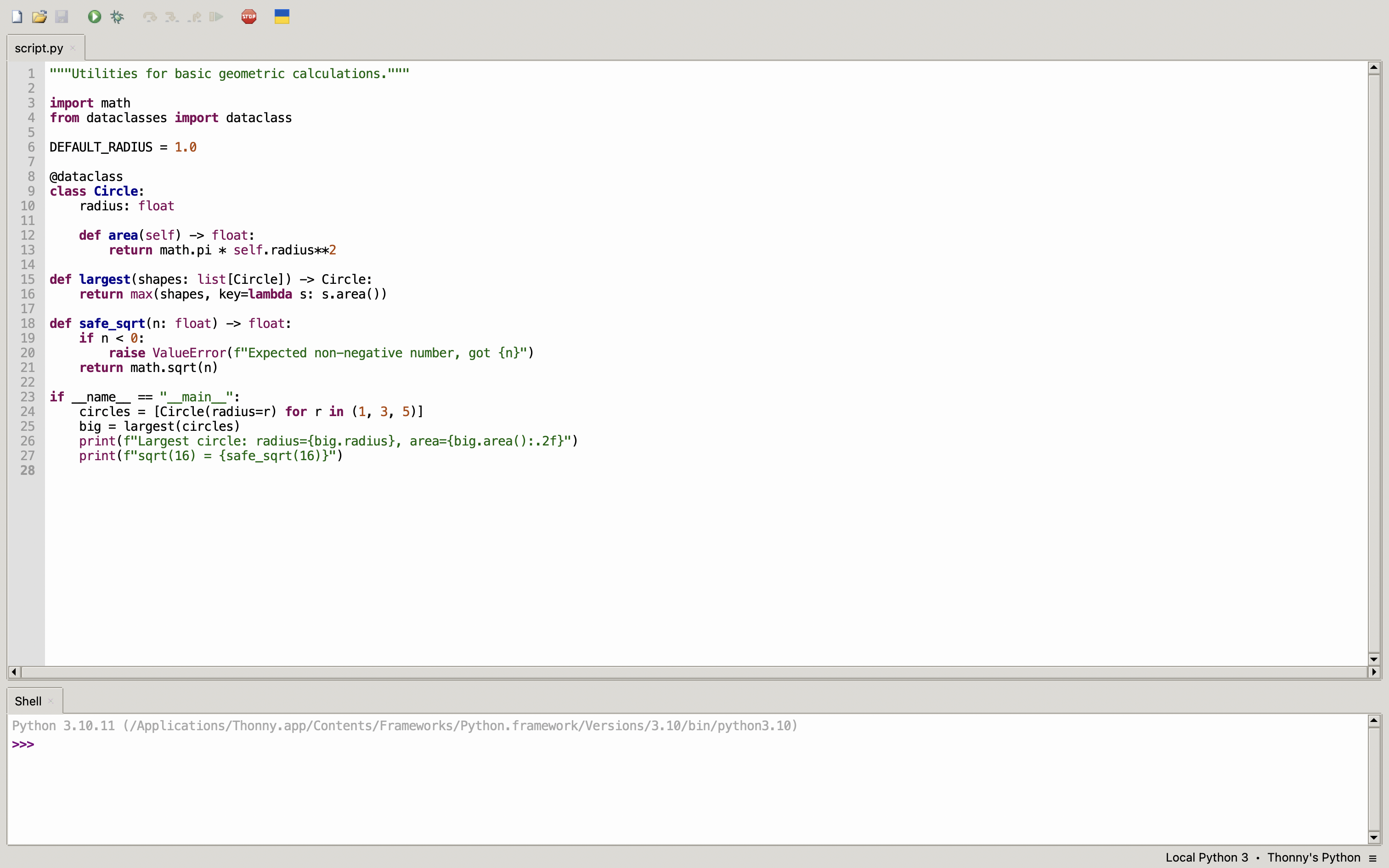
Task: Click the 'largest' function name on line 15
Action: [x=104, y=279]
